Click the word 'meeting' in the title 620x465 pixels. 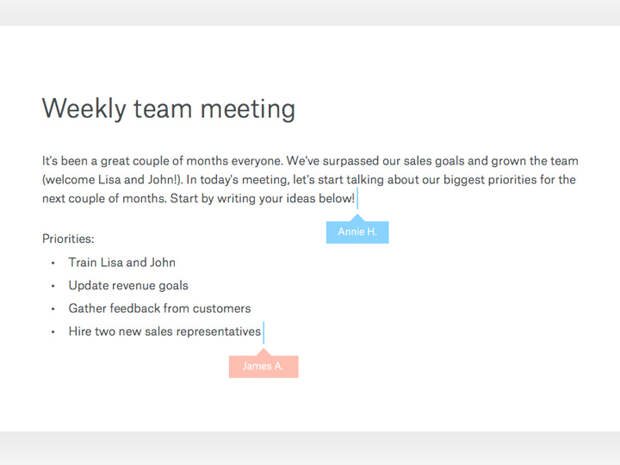(x=248, y=110)
